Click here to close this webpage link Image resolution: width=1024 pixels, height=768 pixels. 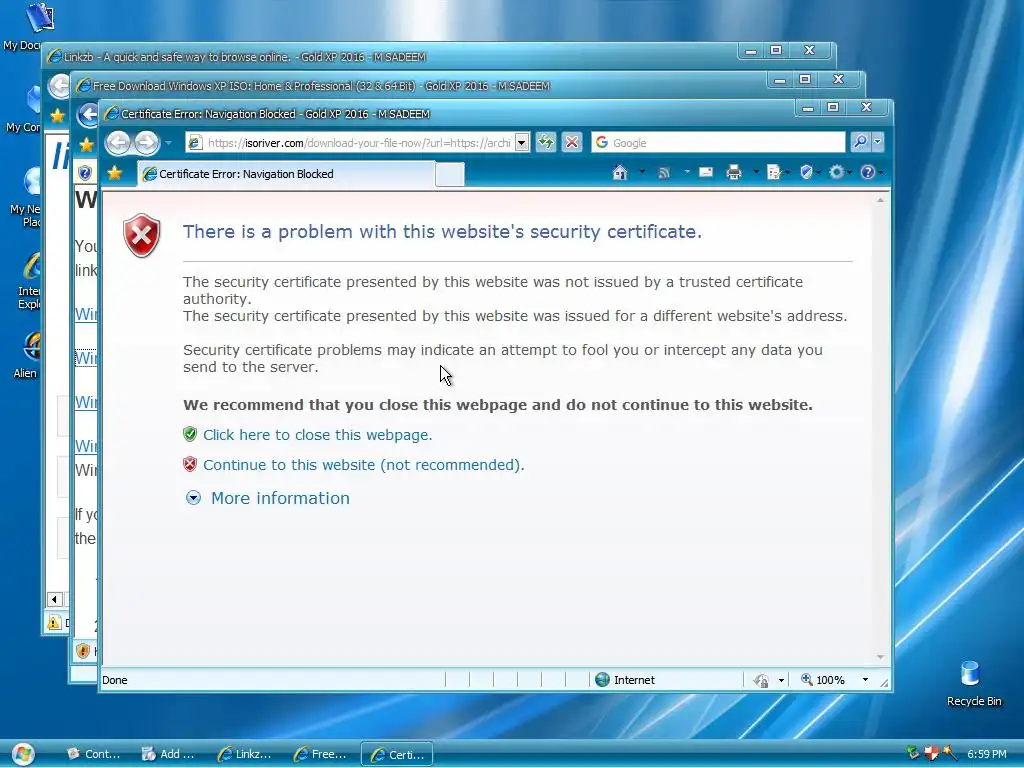coord(317,435)
